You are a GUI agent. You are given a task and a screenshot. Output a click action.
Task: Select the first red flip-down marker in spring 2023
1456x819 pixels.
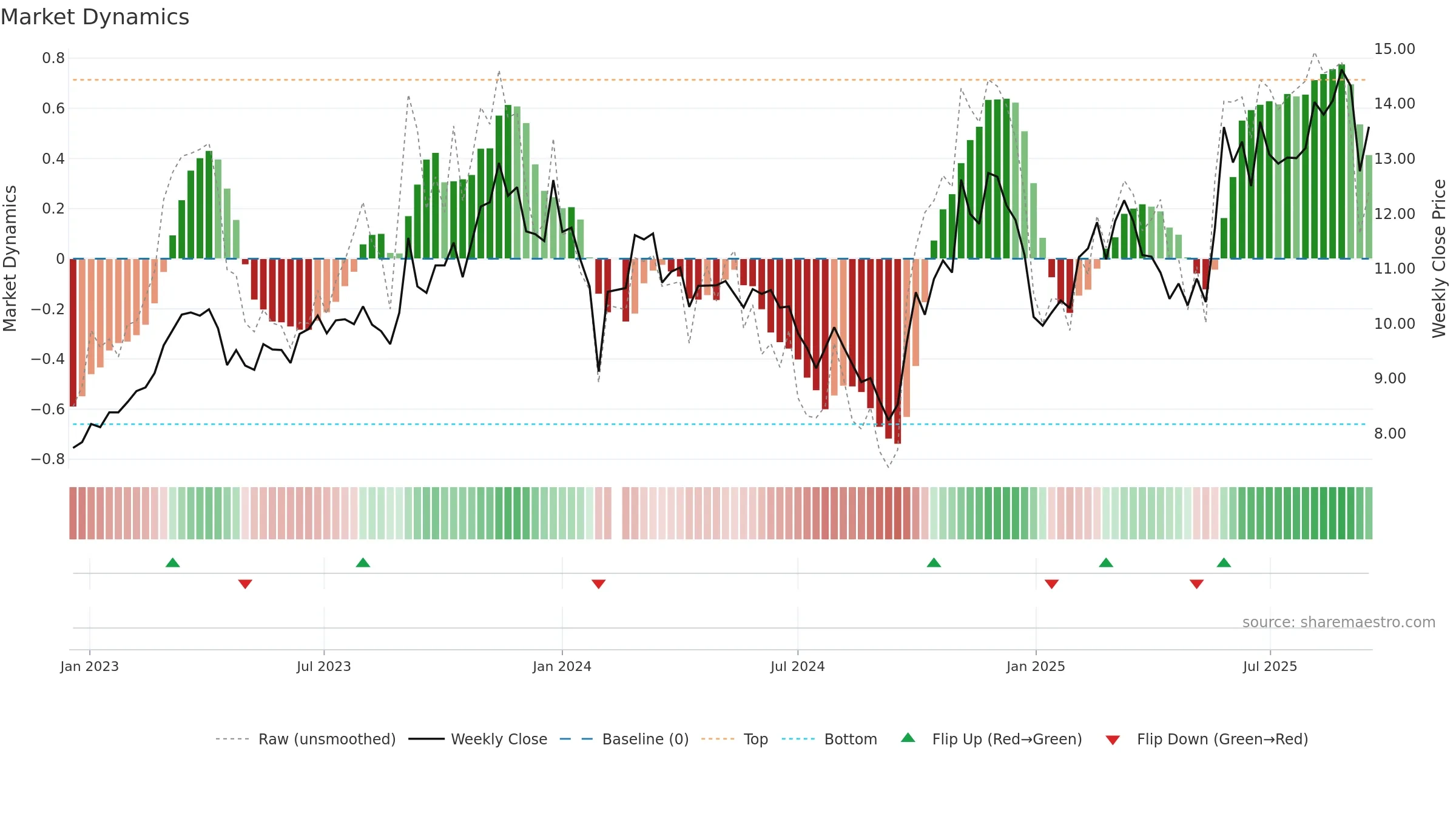coord(245,584)
